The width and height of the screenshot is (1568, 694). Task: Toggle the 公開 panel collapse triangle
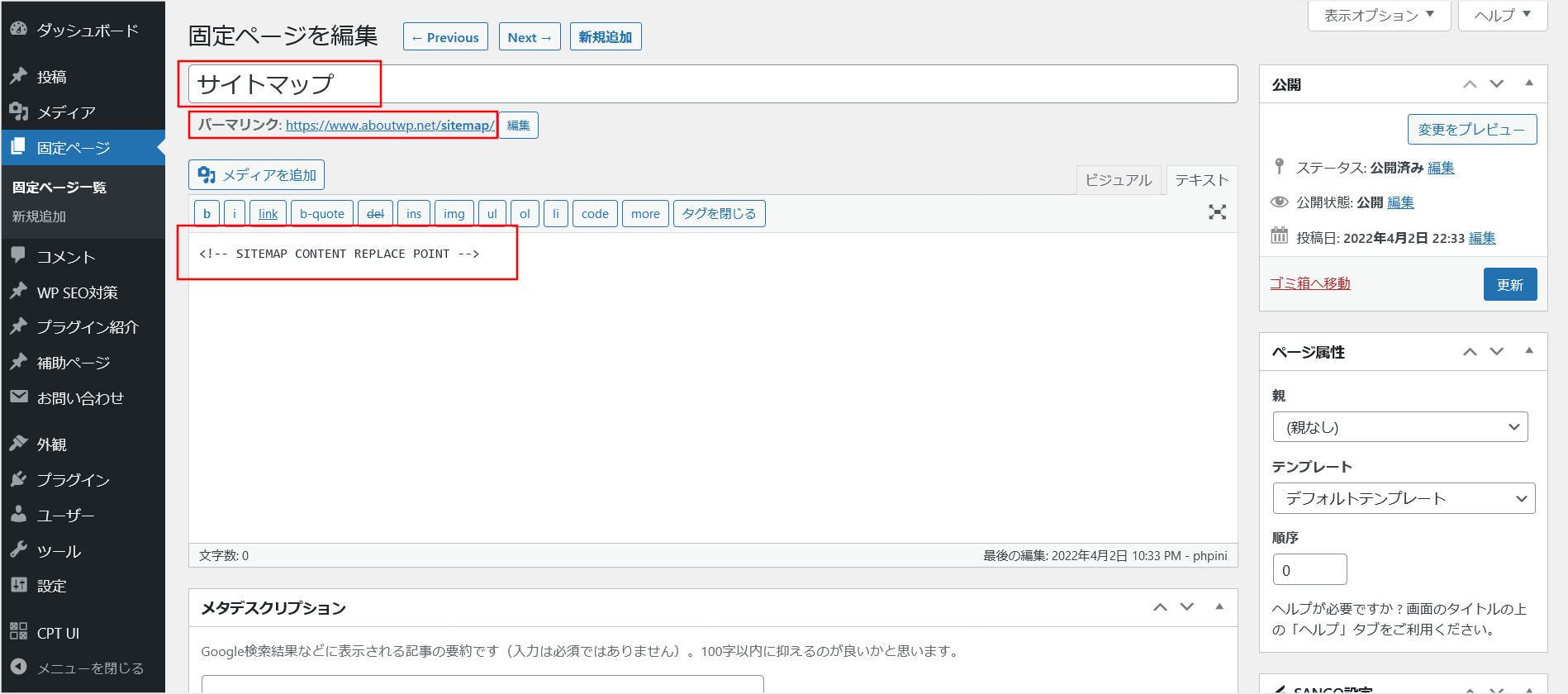click(1529, 83)
